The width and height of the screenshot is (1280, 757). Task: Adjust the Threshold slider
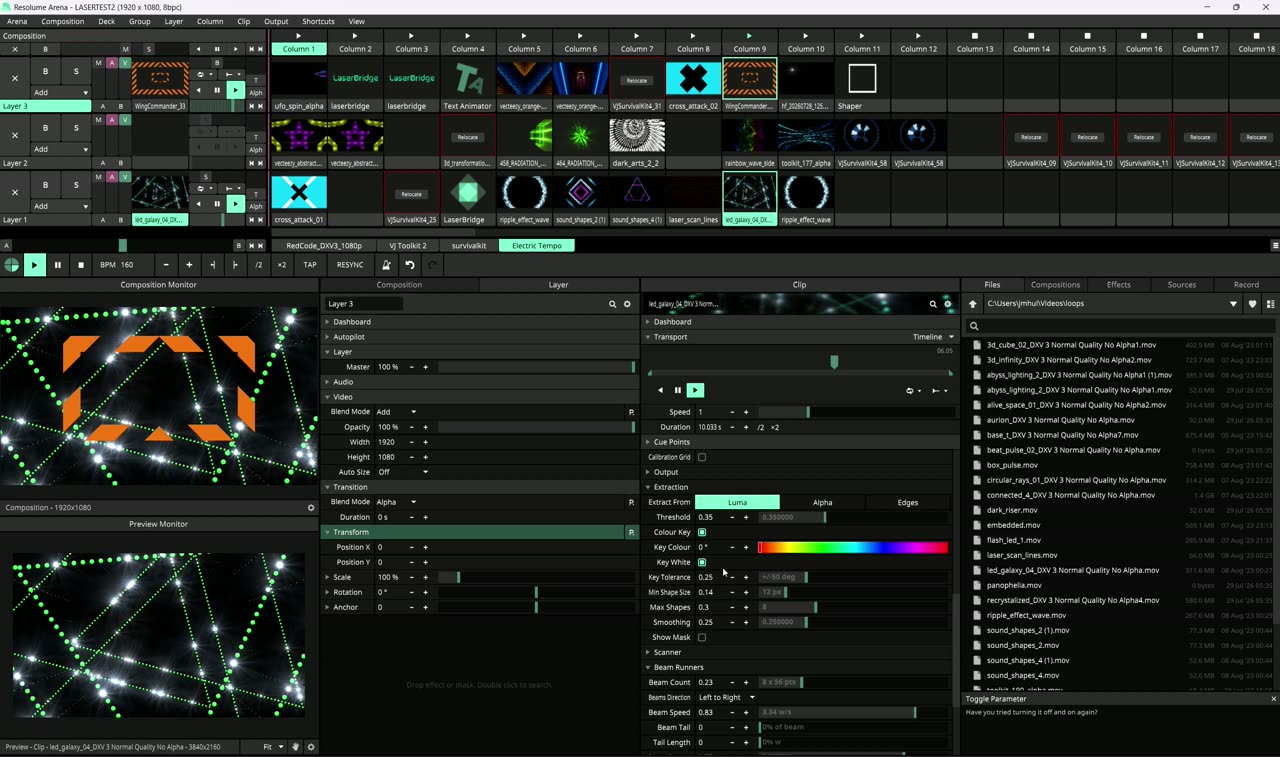tap(853, 517)
